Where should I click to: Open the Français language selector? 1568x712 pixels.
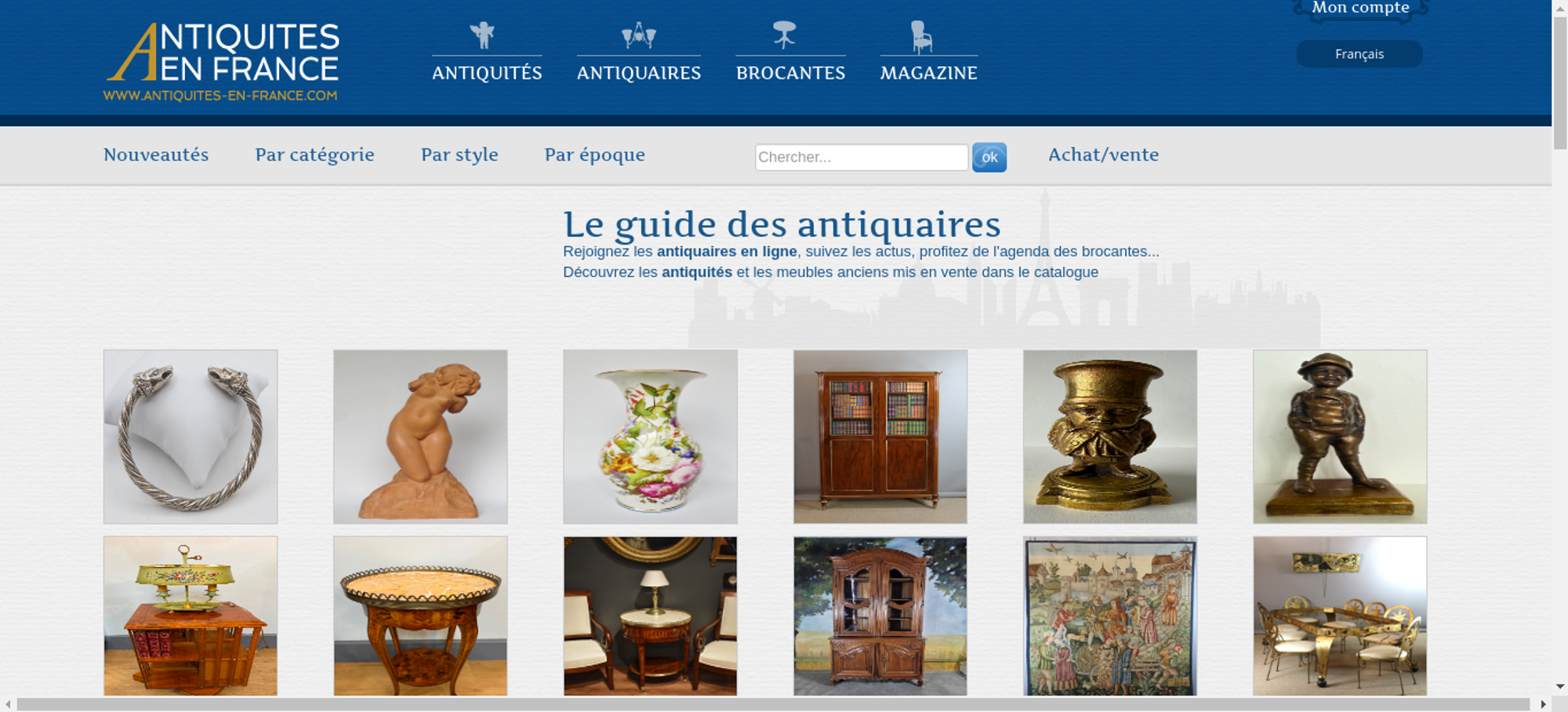pos(1359,54)
